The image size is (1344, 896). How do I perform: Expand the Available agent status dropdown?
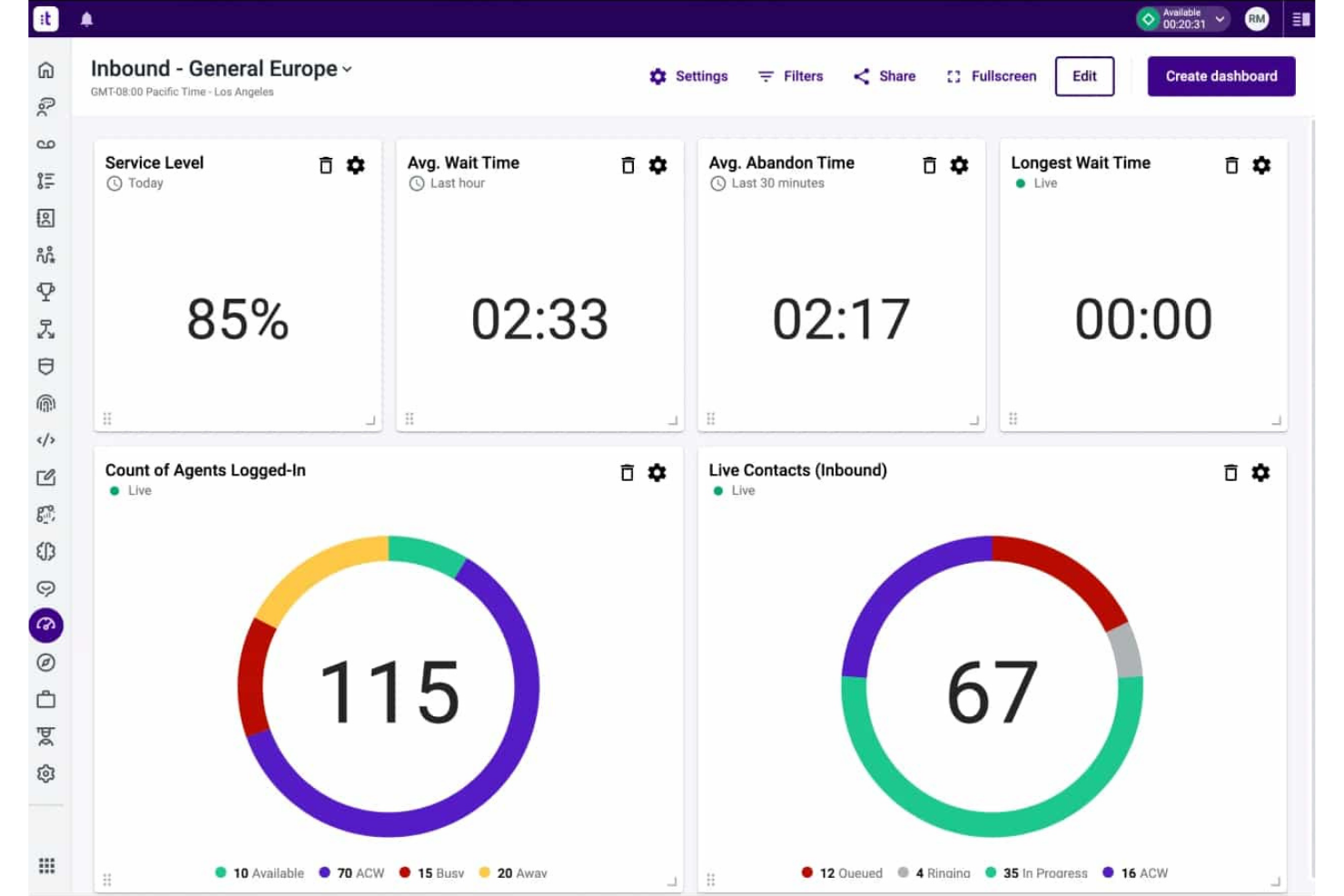click(1221, 18)
